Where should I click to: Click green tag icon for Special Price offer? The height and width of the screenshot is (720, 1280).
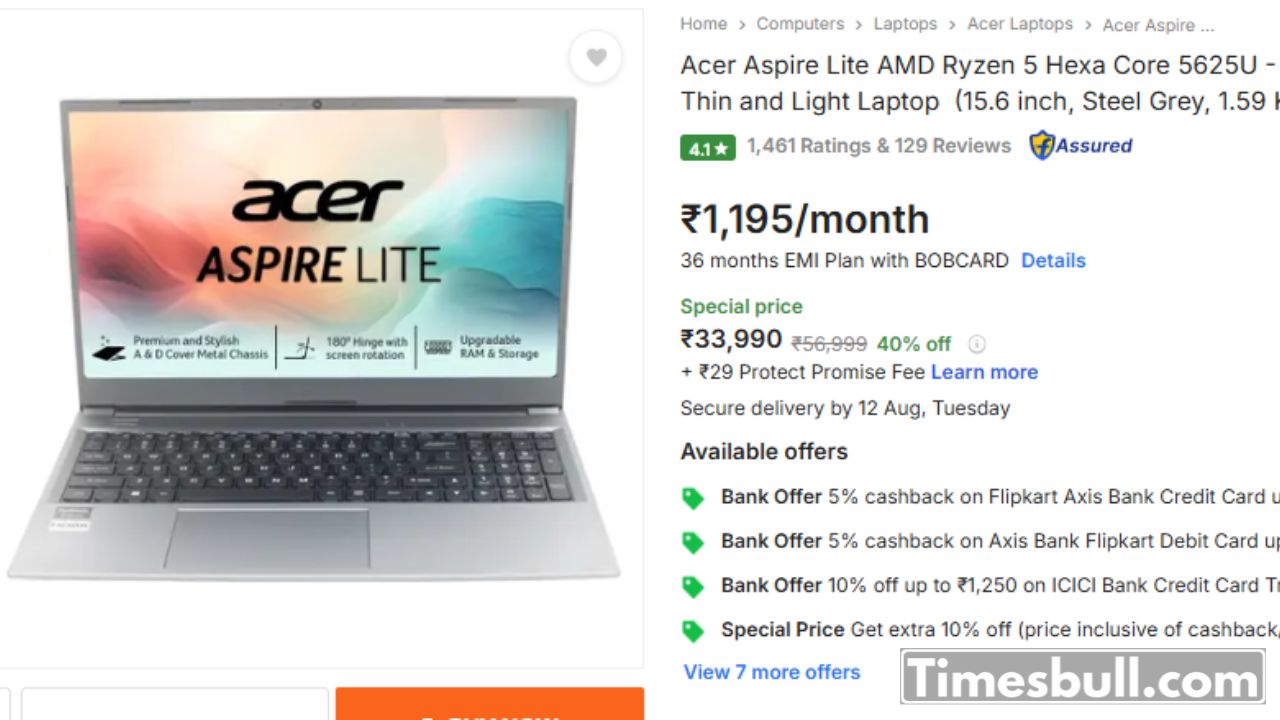[693, 631]
